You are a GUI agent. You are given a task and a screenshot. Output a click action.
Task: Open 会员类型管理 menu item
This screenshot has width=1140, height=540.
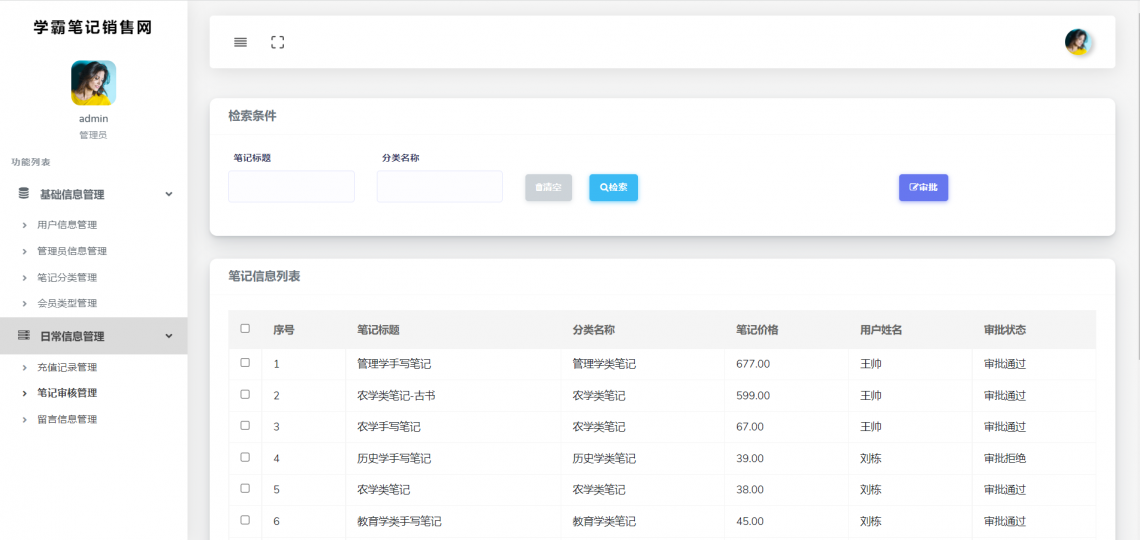[67, 303]
